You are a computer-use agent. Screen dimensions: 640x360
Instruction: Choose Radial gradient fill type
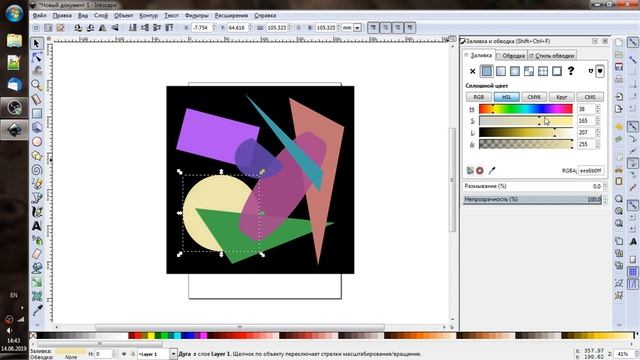[x=515, y=71]
